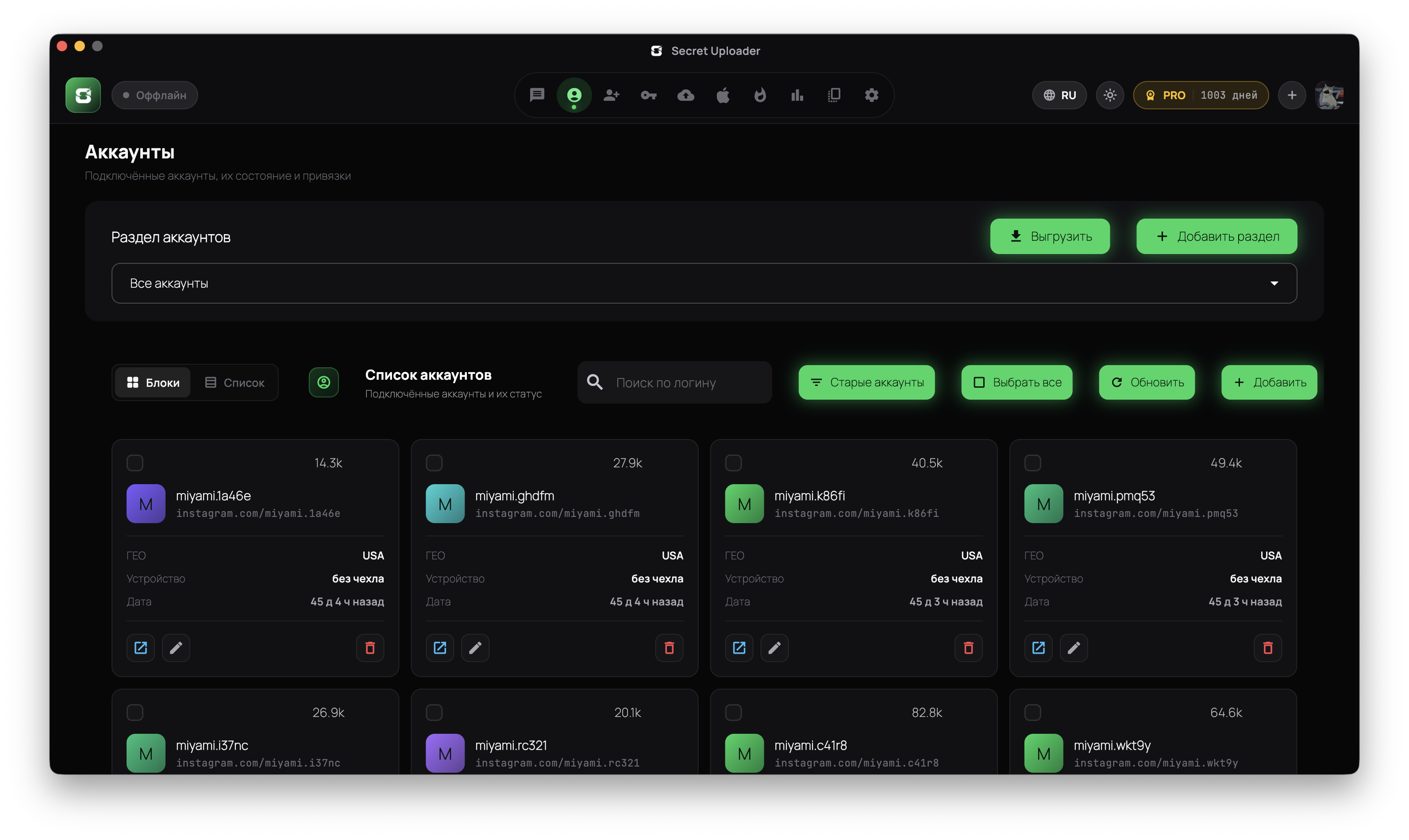The height and width of the screenshot is (840, 1409).
Task: Open the Старые аккаунты sort filter
Action: click(x=866, y=382)
